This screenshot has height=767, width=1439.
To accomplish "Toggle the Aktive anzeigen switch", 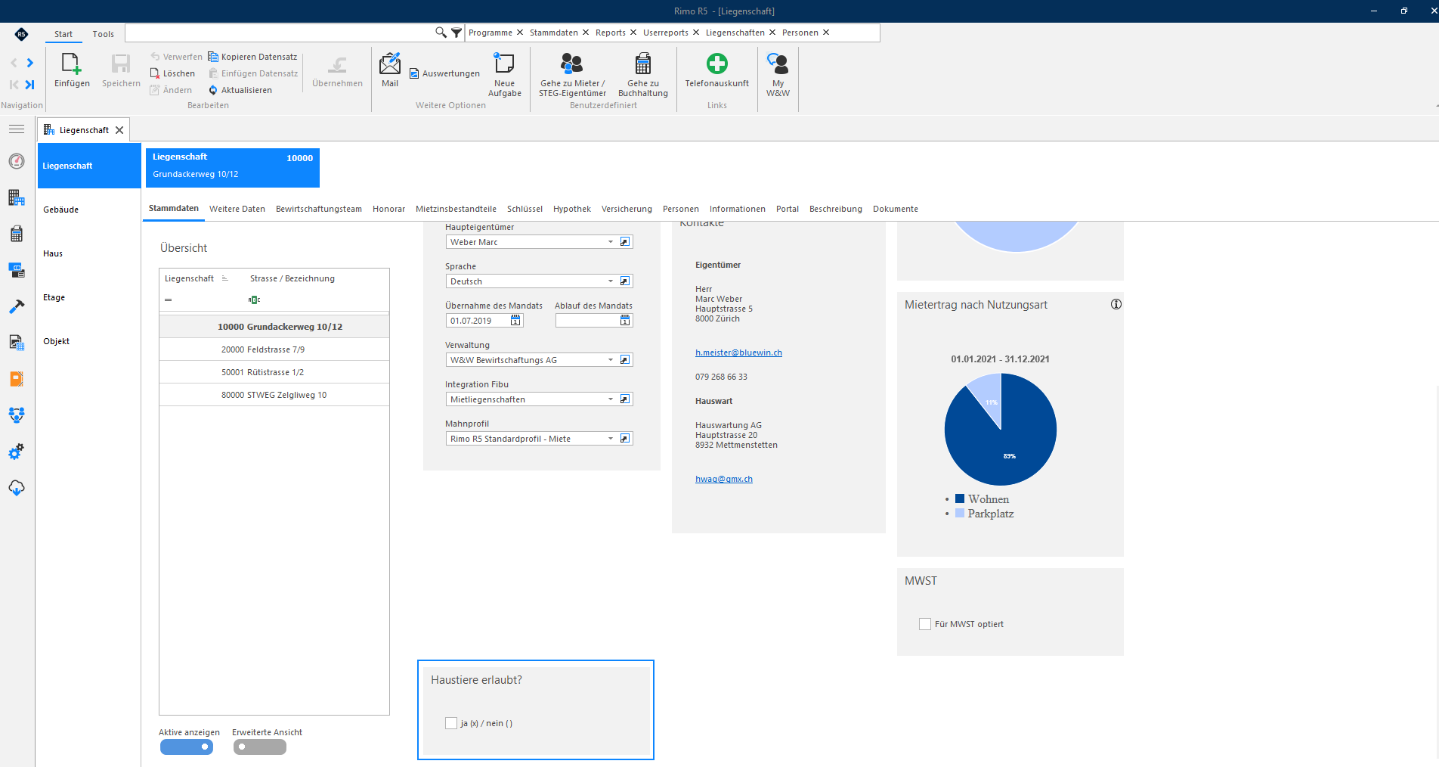I will 186,747.
